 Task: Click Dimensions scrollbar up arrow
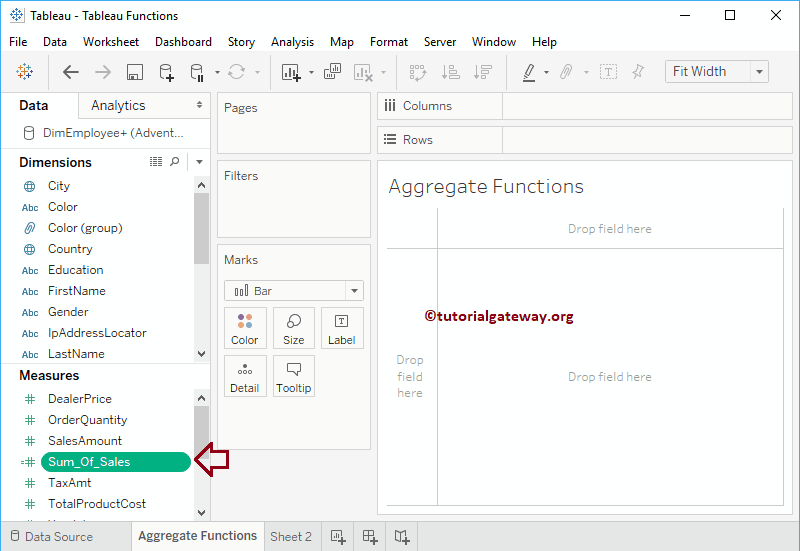point(202,185)
